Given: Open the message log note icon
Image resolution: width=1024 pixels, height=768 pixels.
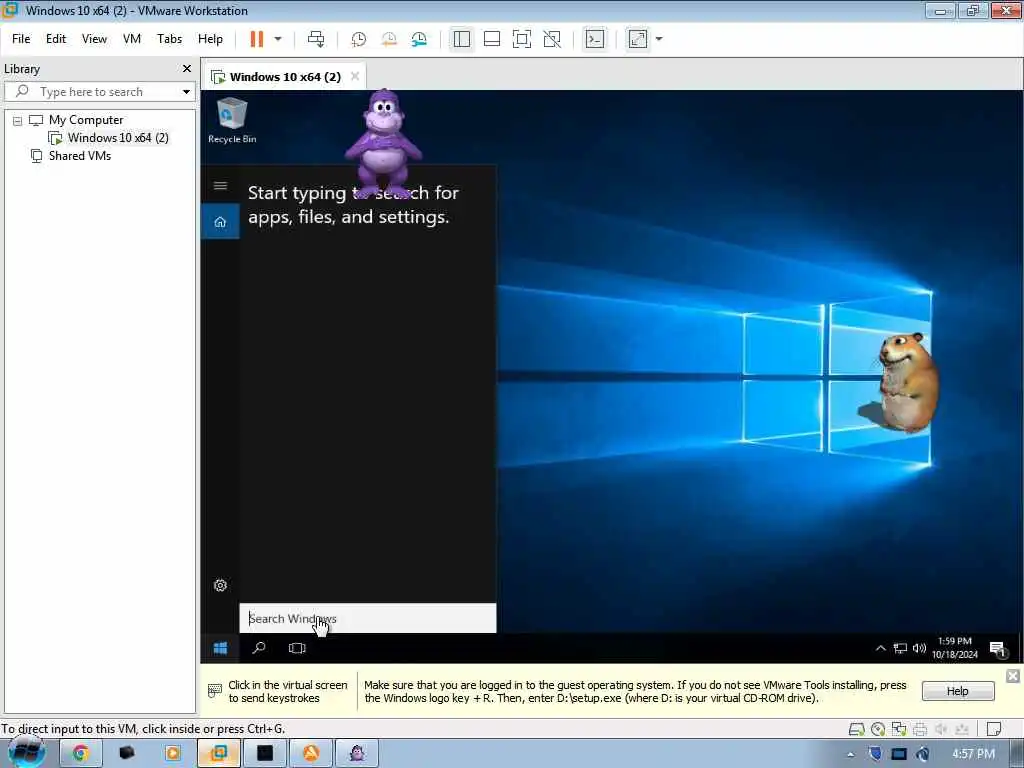Looking at the screenshot, I should pyautogui.click(x=994, y=729).
